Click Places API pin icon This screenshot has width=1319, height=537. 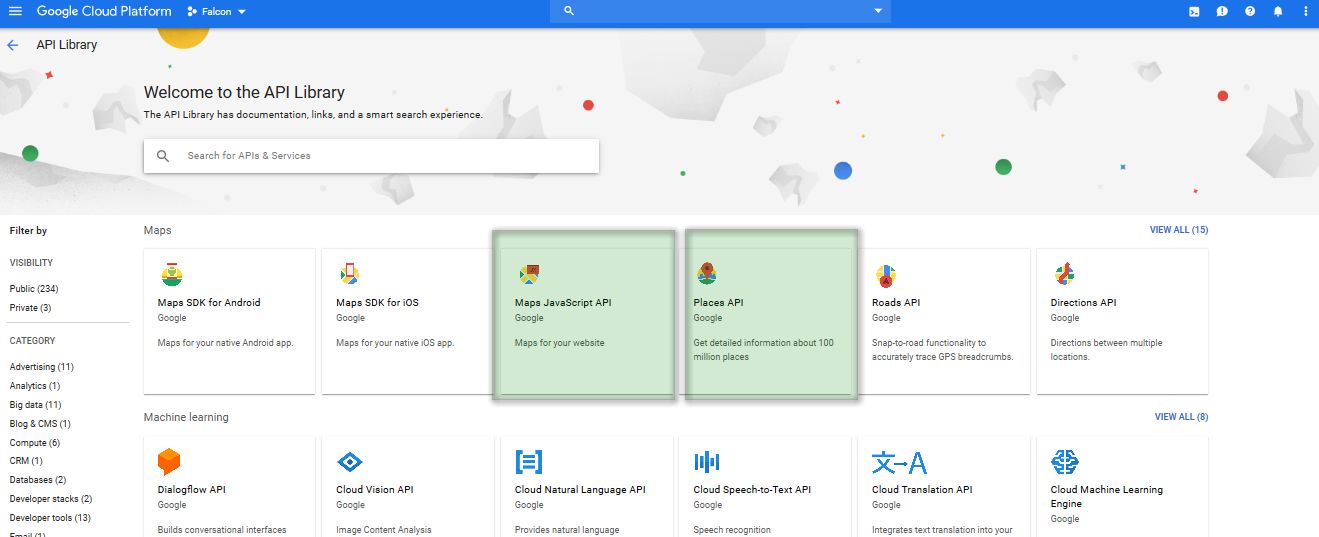(x=707, y=274)
